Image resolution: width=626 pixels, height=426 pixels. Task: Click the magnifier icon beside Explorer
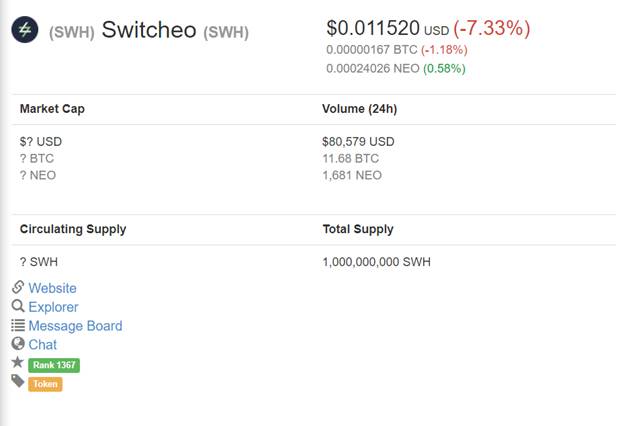click(x=18, y=306)
